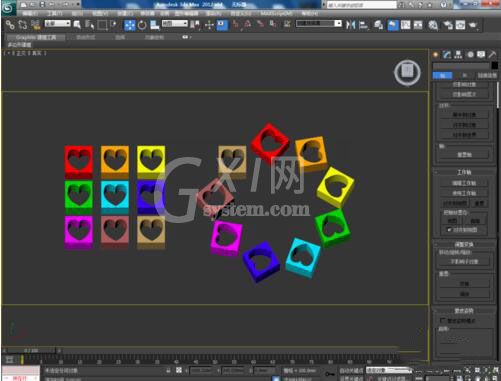Toggle the Spinner Snap
Image resolution: width=501 pixels, height=381 pixels.
tap(273, 24)
